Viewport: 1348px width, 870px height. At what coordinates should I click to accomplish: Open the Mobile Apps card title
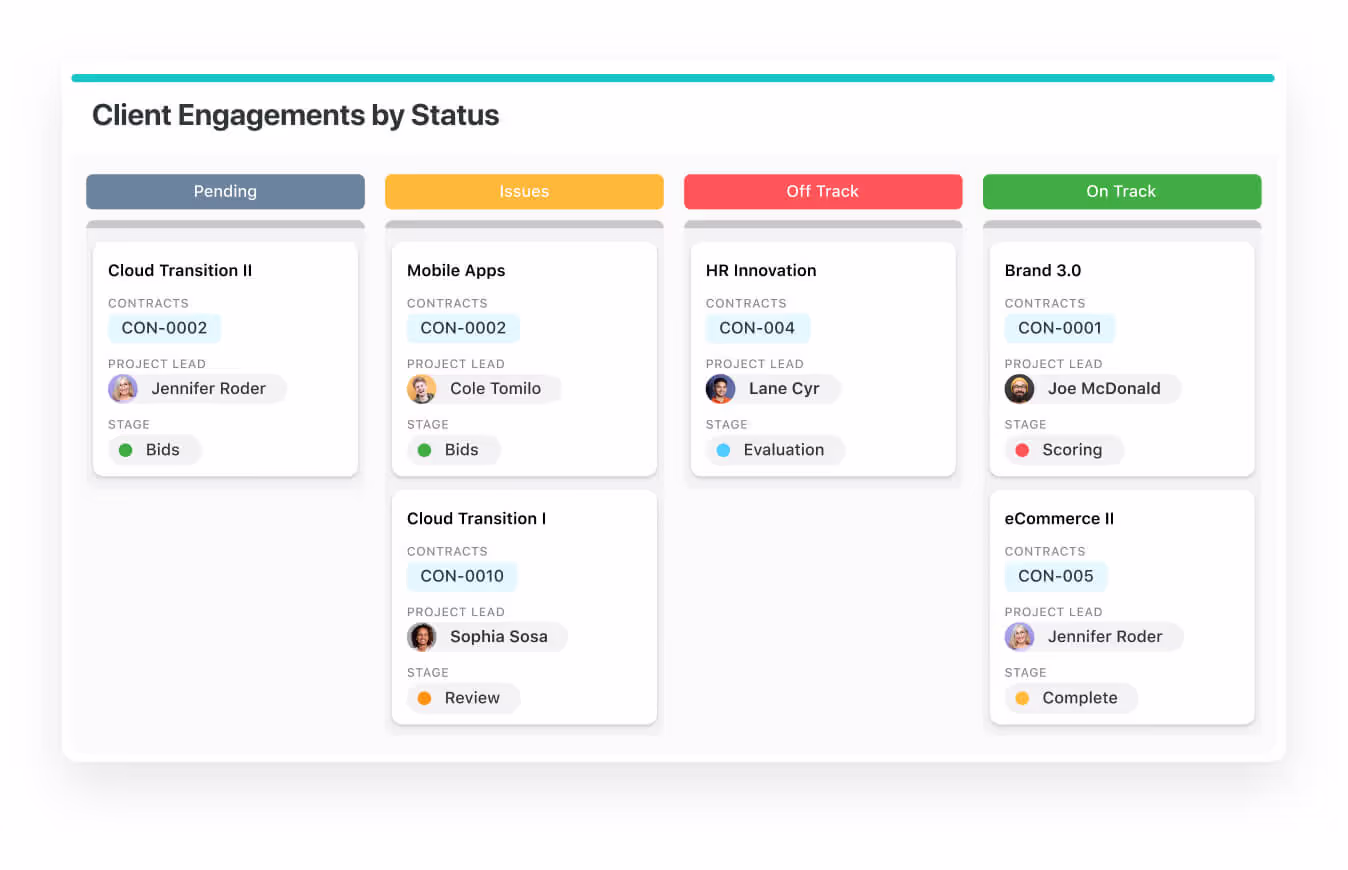point(456,271)
